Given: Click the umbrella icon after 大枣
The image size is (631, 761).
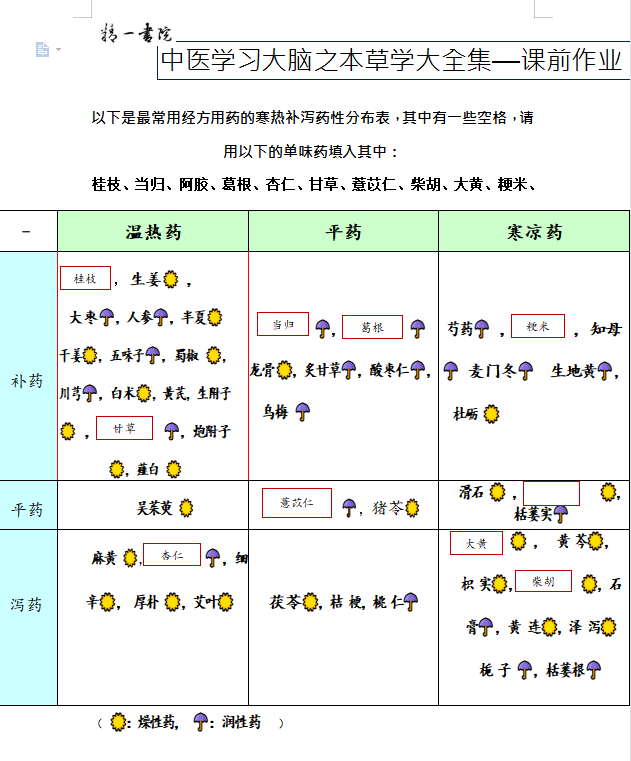Looking at the screenshot, I should [107, 317].
